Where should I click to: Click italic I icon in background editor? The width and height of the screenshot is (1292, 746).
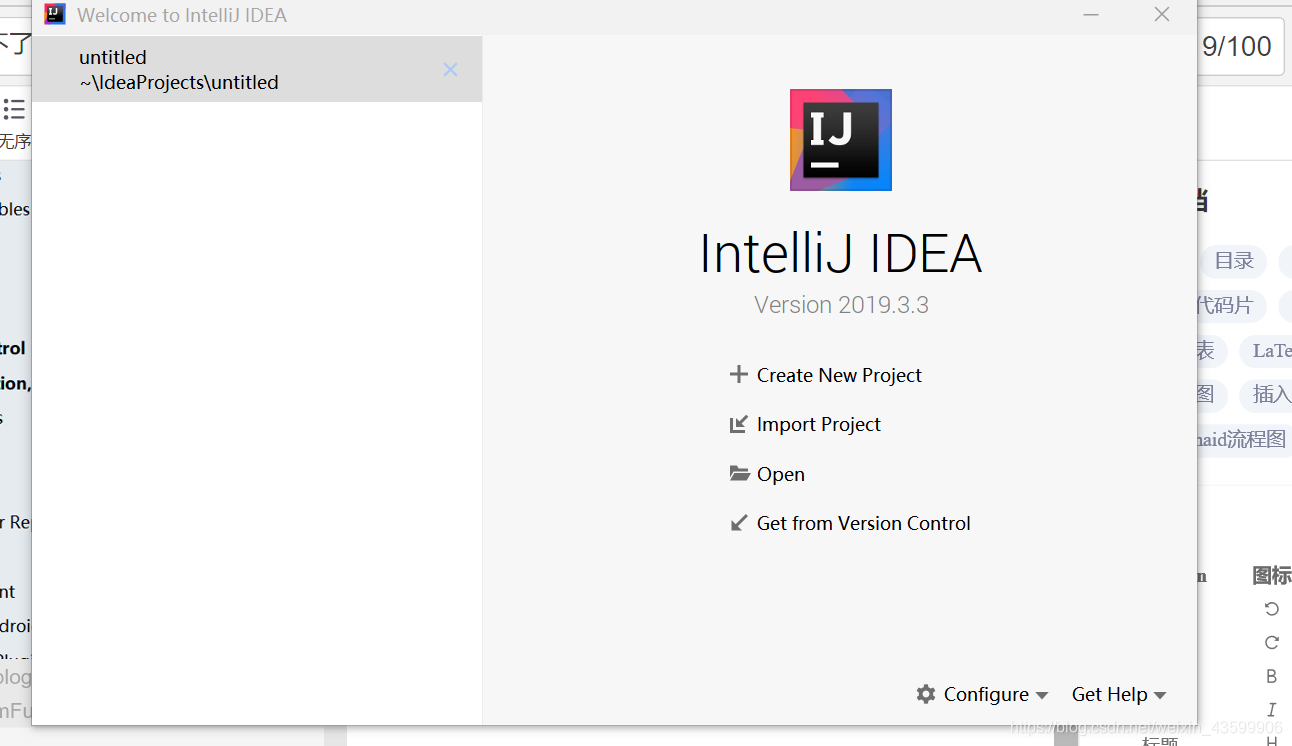1272,710
